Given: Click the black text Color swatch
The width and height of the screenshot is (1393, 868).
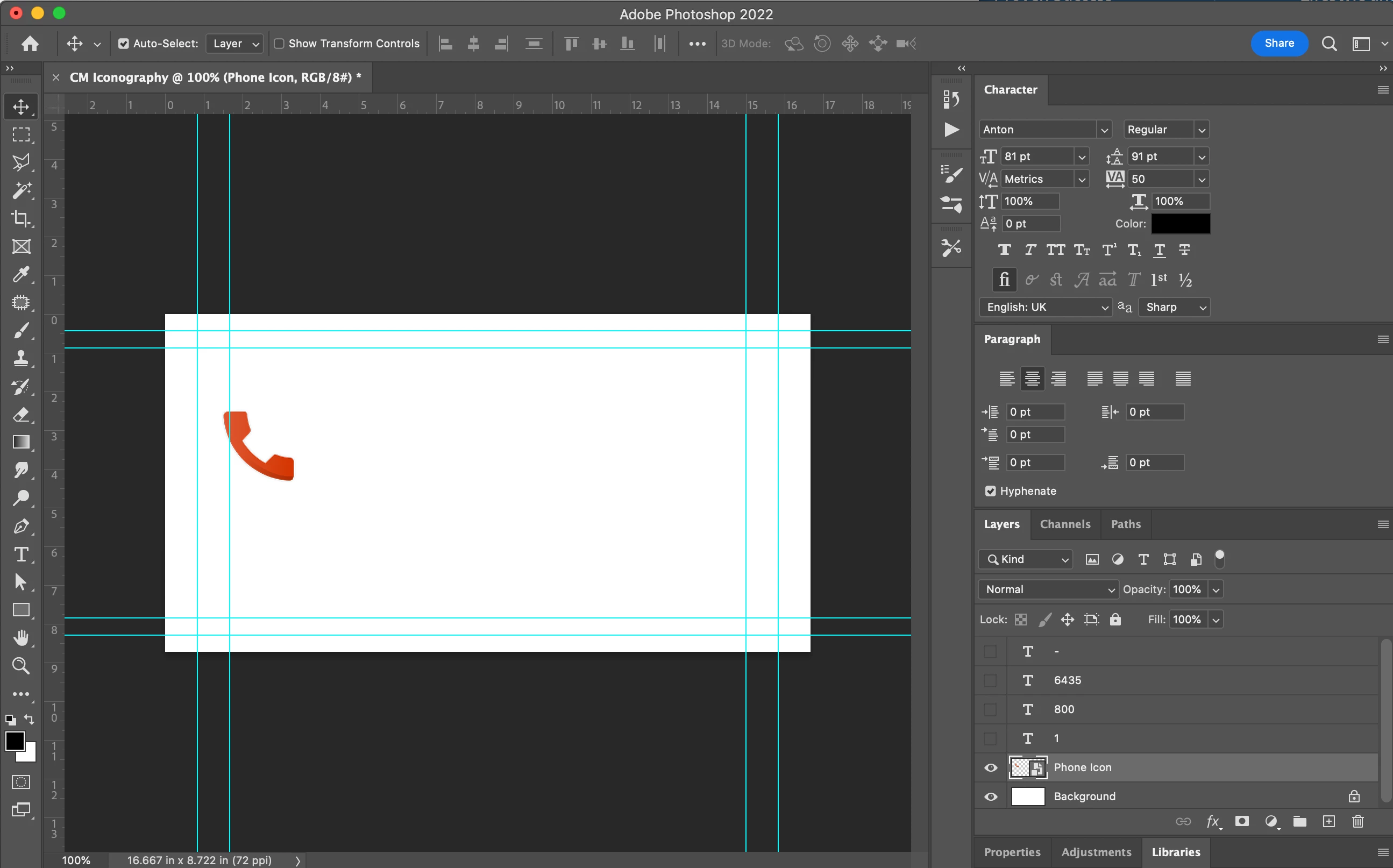Looking at the screenshot, I should pos(1181,224).
